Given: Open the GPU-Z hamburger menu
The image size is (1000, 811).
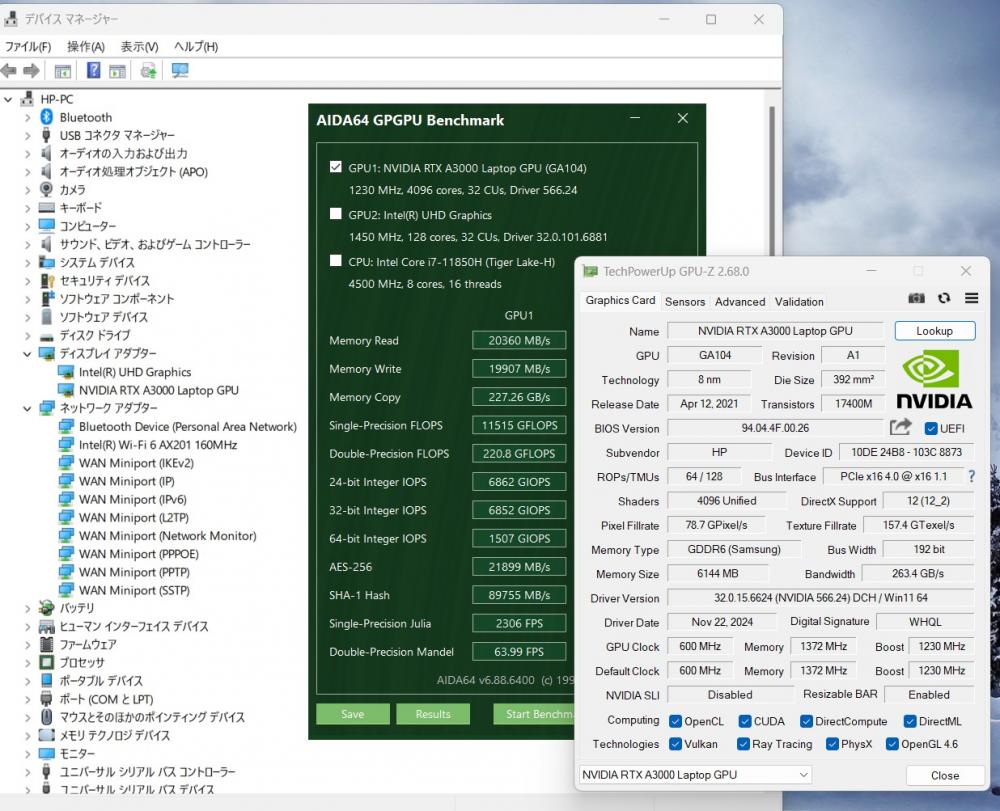Looking at the screenshot, I should click(971, 298).
